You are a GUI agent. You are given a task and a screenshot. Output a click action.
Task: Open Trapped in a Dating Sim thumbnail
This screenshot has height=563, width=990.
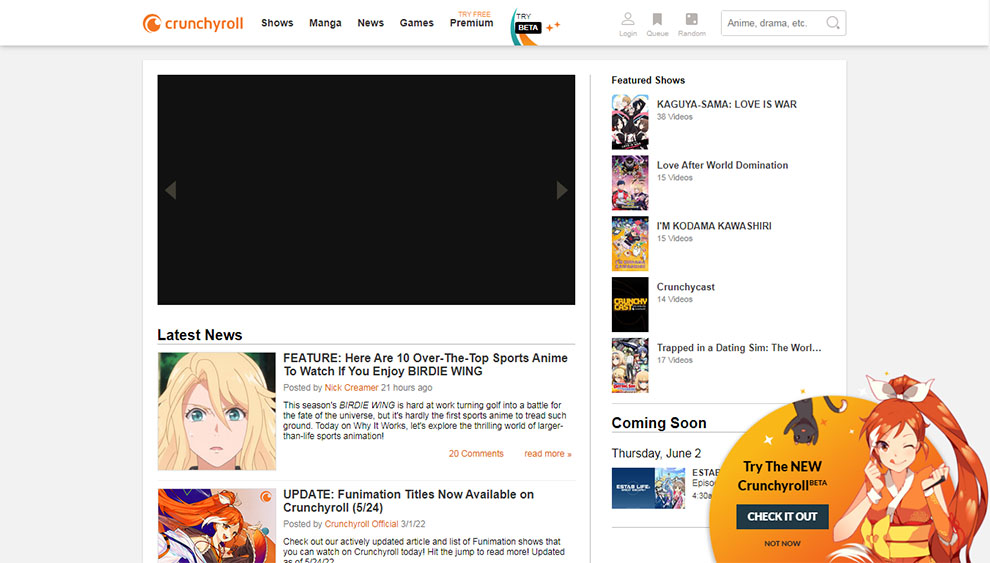tap(629, 365)
